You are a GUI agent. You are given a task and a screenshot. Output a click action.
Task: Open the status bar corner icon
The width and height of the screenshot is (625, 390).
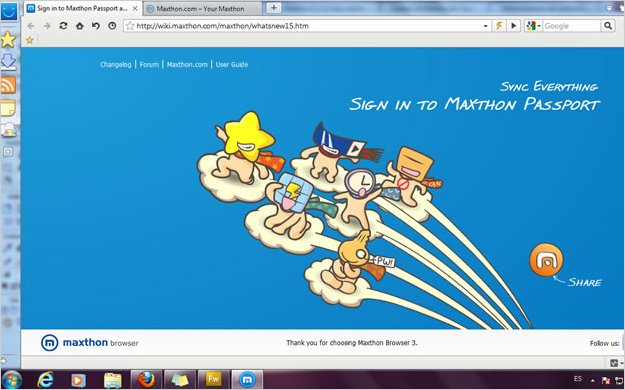tap(614, 363)
